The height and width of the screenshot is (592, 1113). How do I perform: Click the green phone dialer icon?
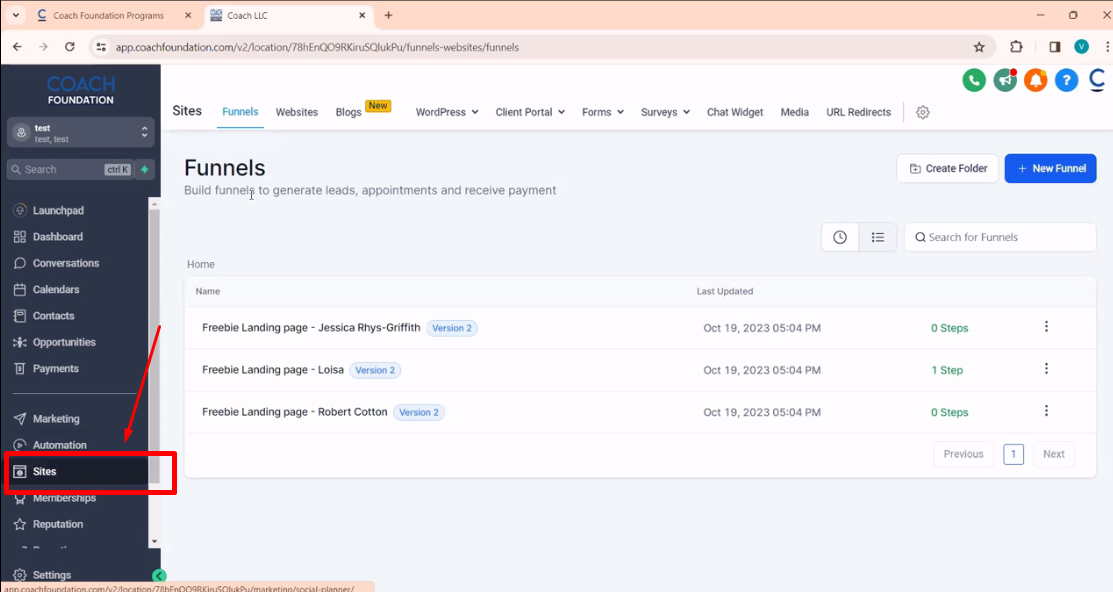[974, 80]
